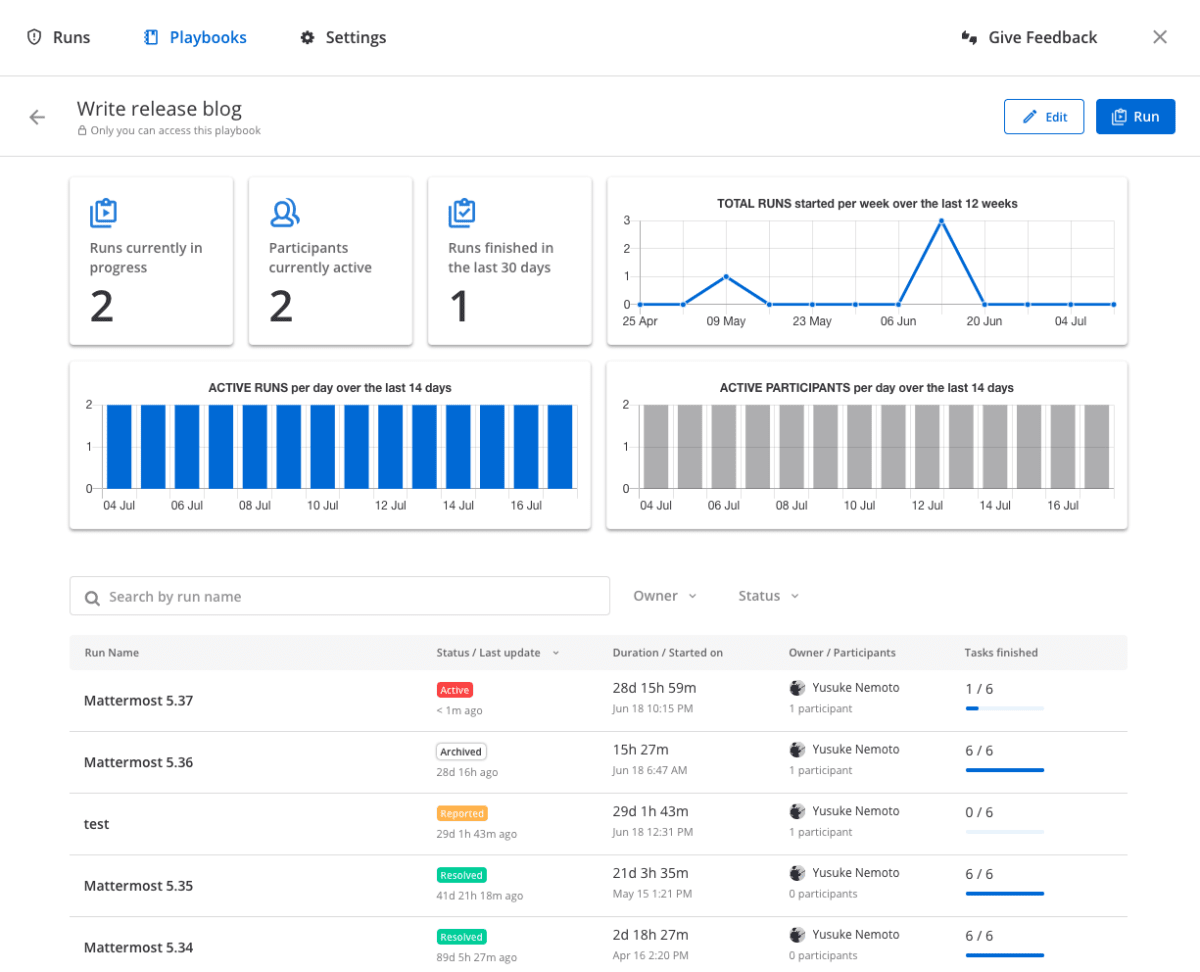This screenshot has width=1200, height=972.
Task: Click the Runs currently in progress icon
Action: (104, 212)
